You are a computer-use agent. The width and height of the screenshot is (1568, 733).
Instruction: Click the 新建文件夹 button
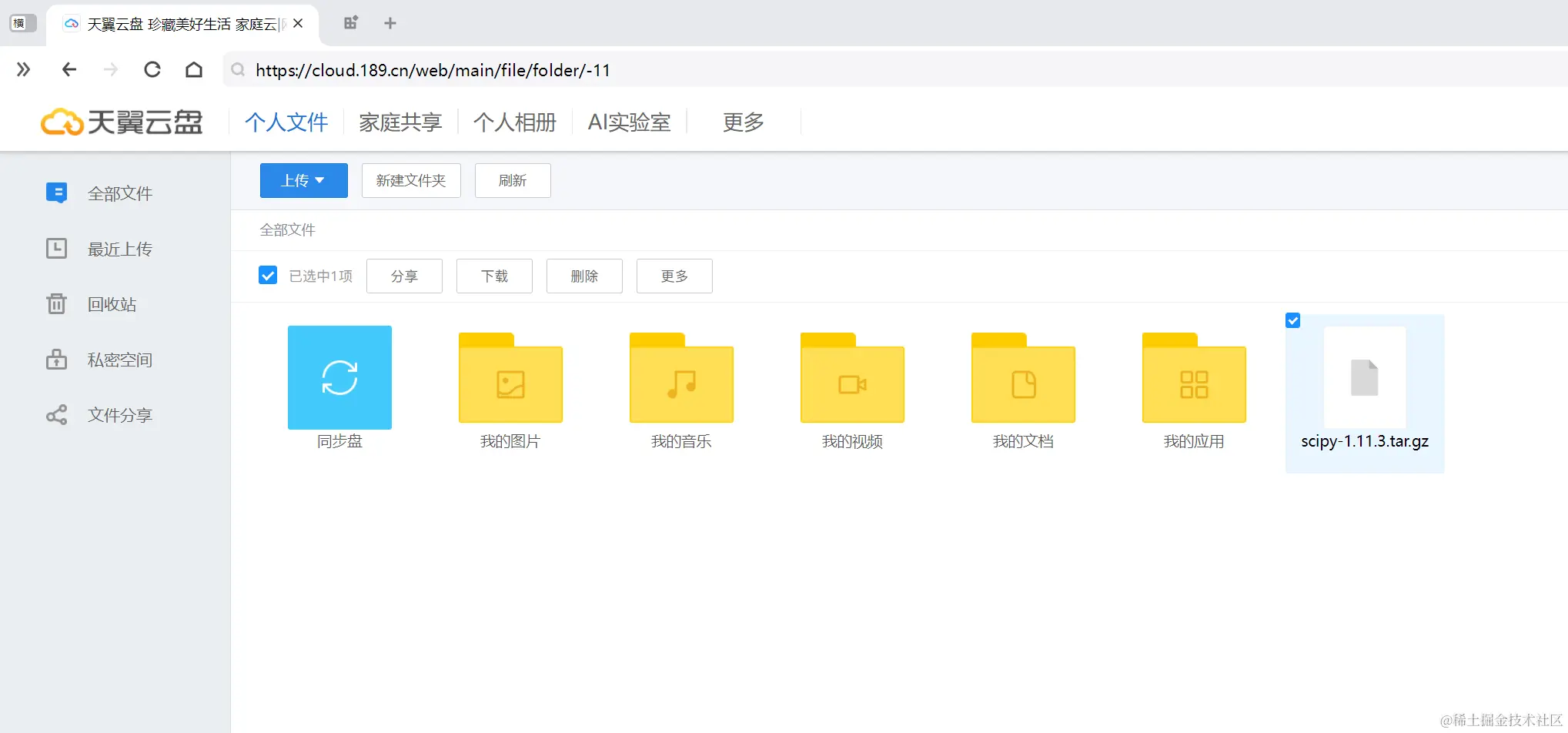[411, 180]
